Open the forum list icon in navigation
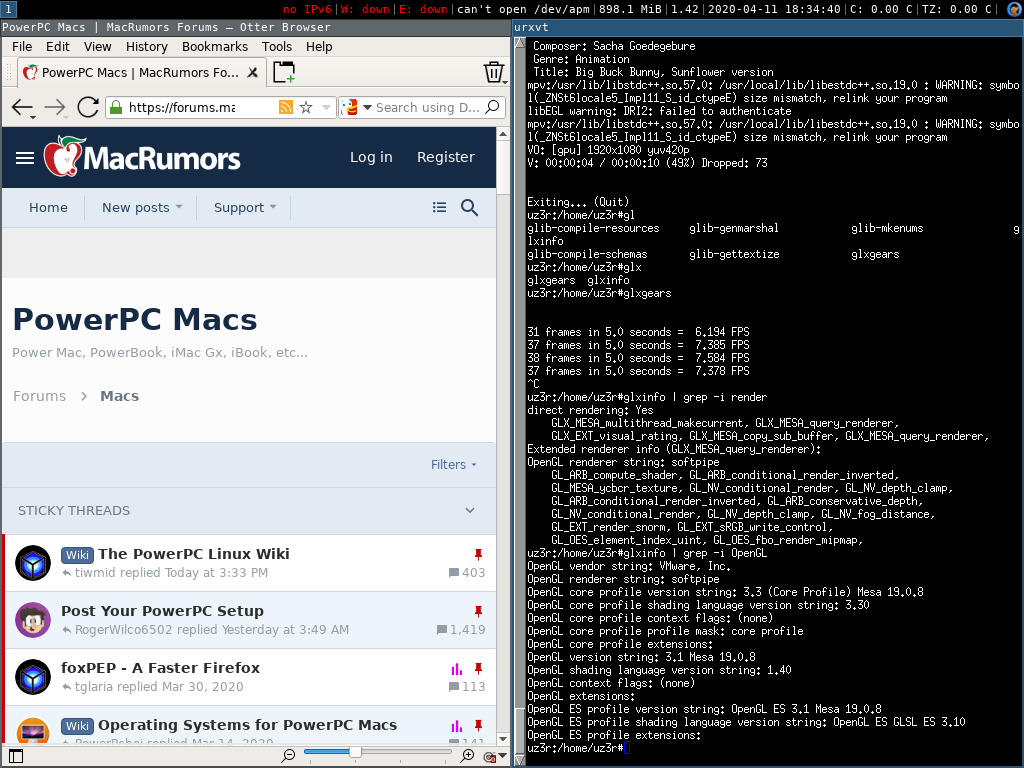 point(440,207)
